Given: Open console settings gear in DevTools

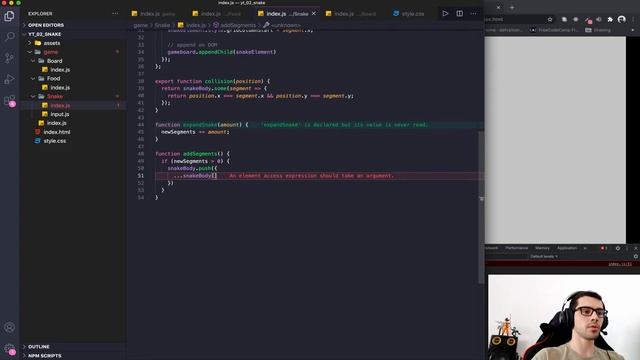Looking at the screenshot, I should click(x=636, y=256).
